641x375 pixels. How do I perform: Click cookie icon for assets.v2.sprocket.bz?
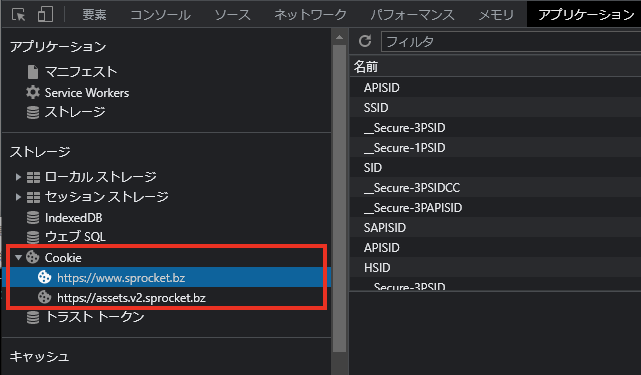pyautogui.click(x=44, y=297)
